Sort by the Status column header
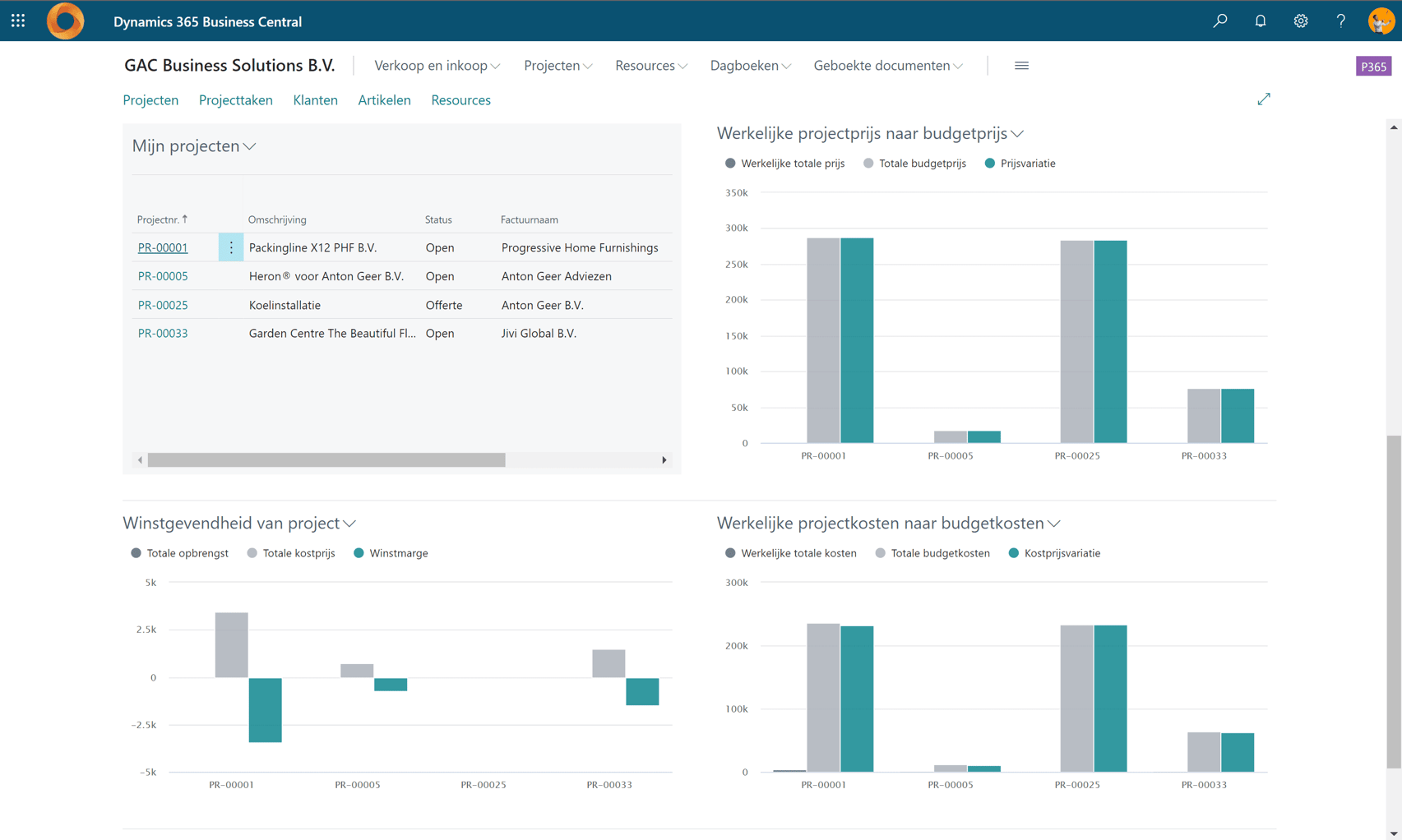 pyautogui.click(x=438, y=219)
